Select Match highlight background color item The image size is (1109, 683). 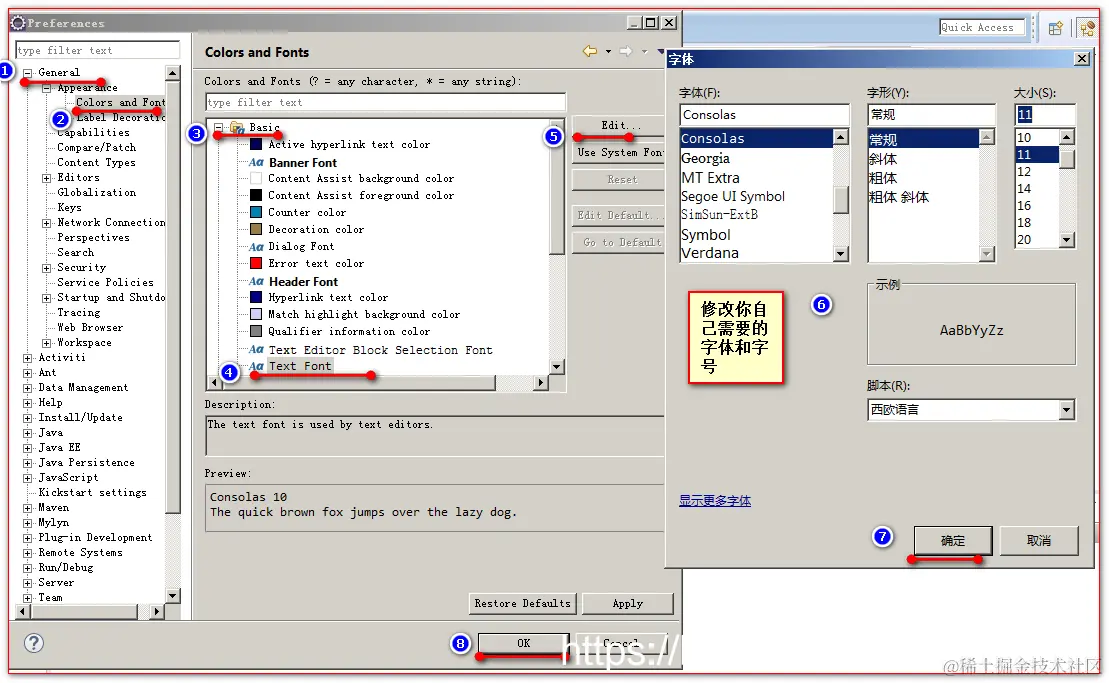(364, 314)
